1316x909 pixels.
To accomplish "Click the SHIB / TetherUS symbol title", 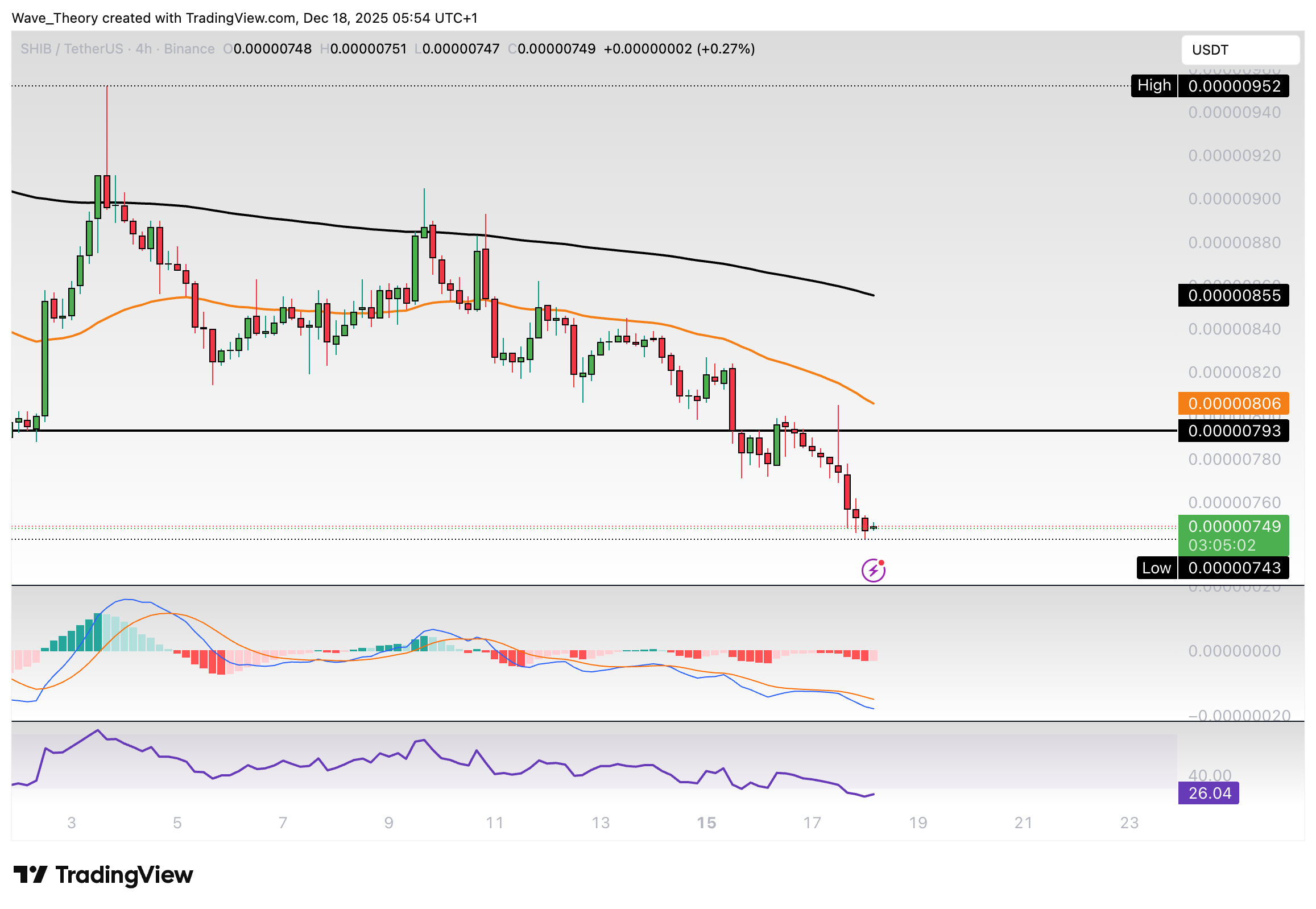I will (72, 49).
